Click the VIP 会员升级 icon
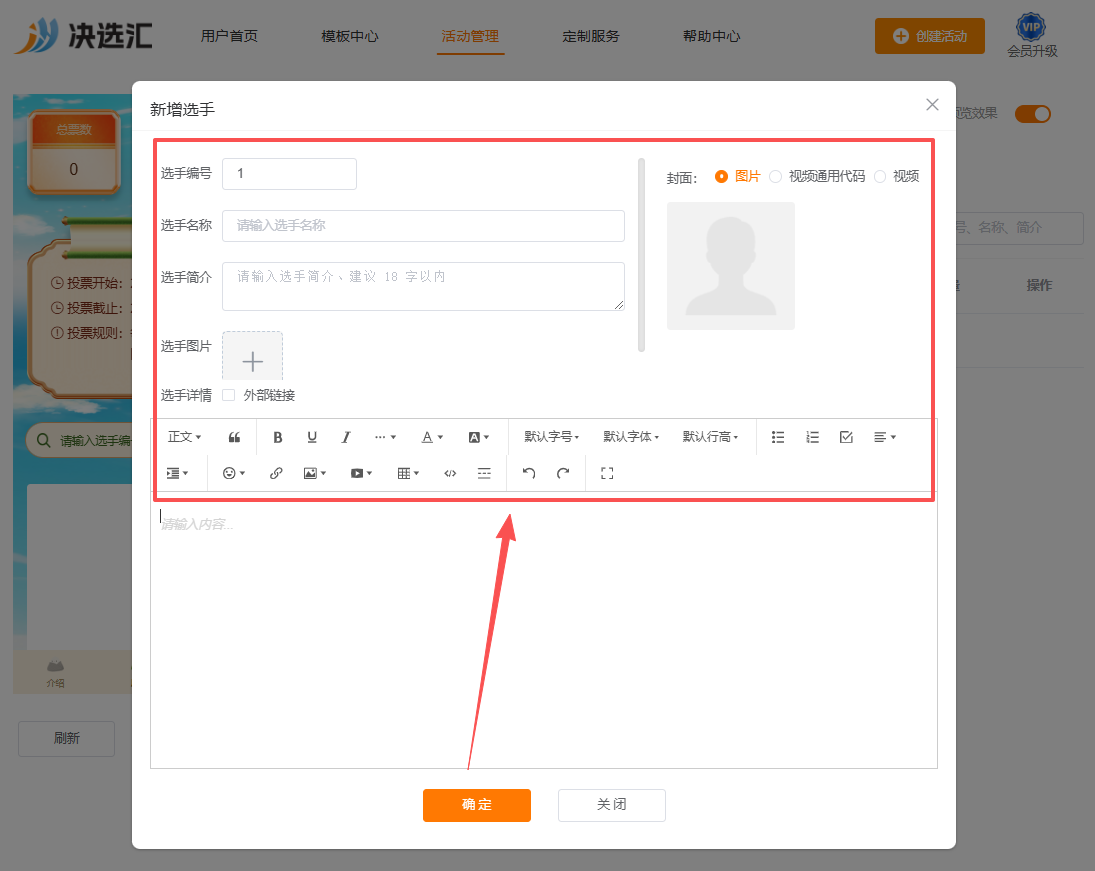This screenshot has height=871, width=1095. pos(1031,35)
